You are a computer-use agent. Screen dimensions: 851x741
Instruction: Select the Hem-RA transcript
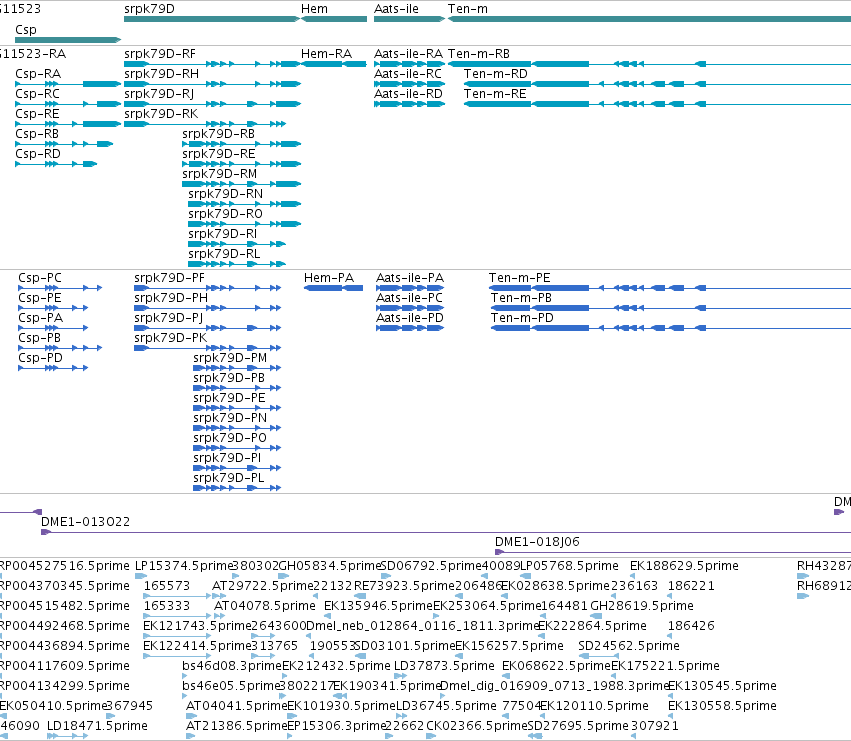click(334, 64)
